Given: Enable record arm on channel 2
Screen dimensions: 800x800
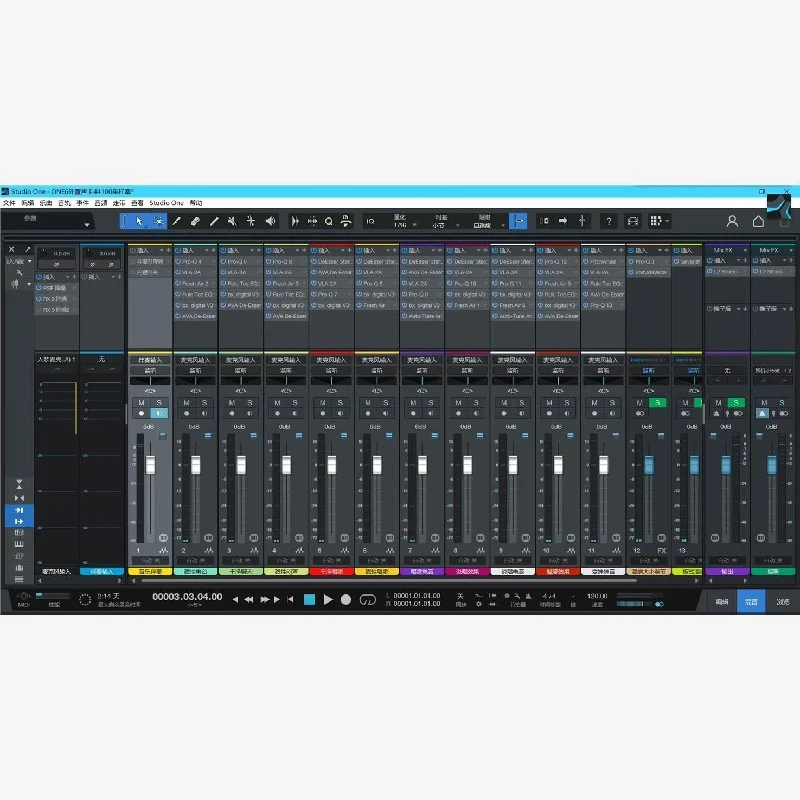Looking at the screenshot, I should pyautogui.click(x=186, y=413).
